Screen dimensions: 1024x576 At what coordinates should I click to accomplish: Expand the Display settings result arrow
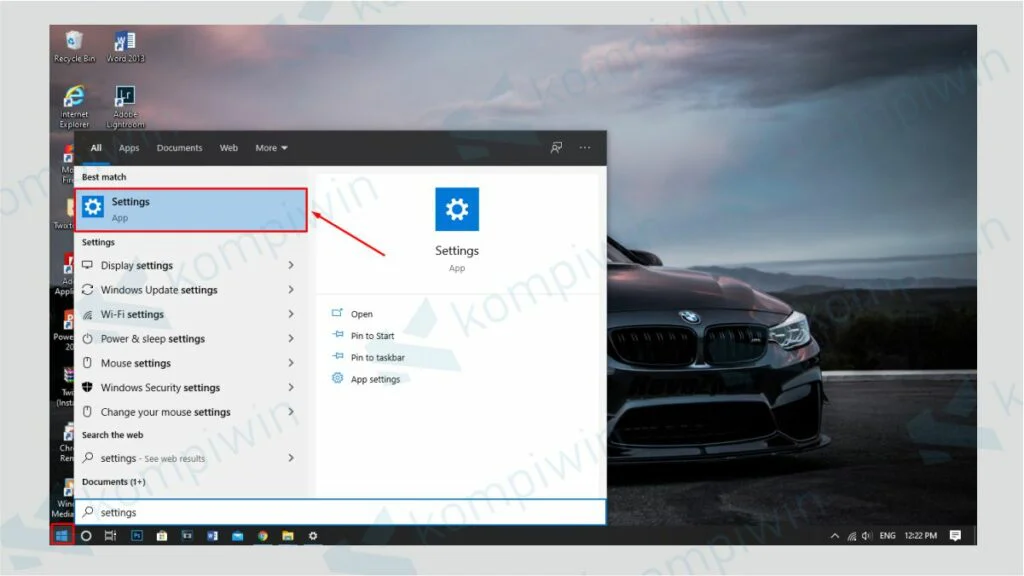[291, 266]
